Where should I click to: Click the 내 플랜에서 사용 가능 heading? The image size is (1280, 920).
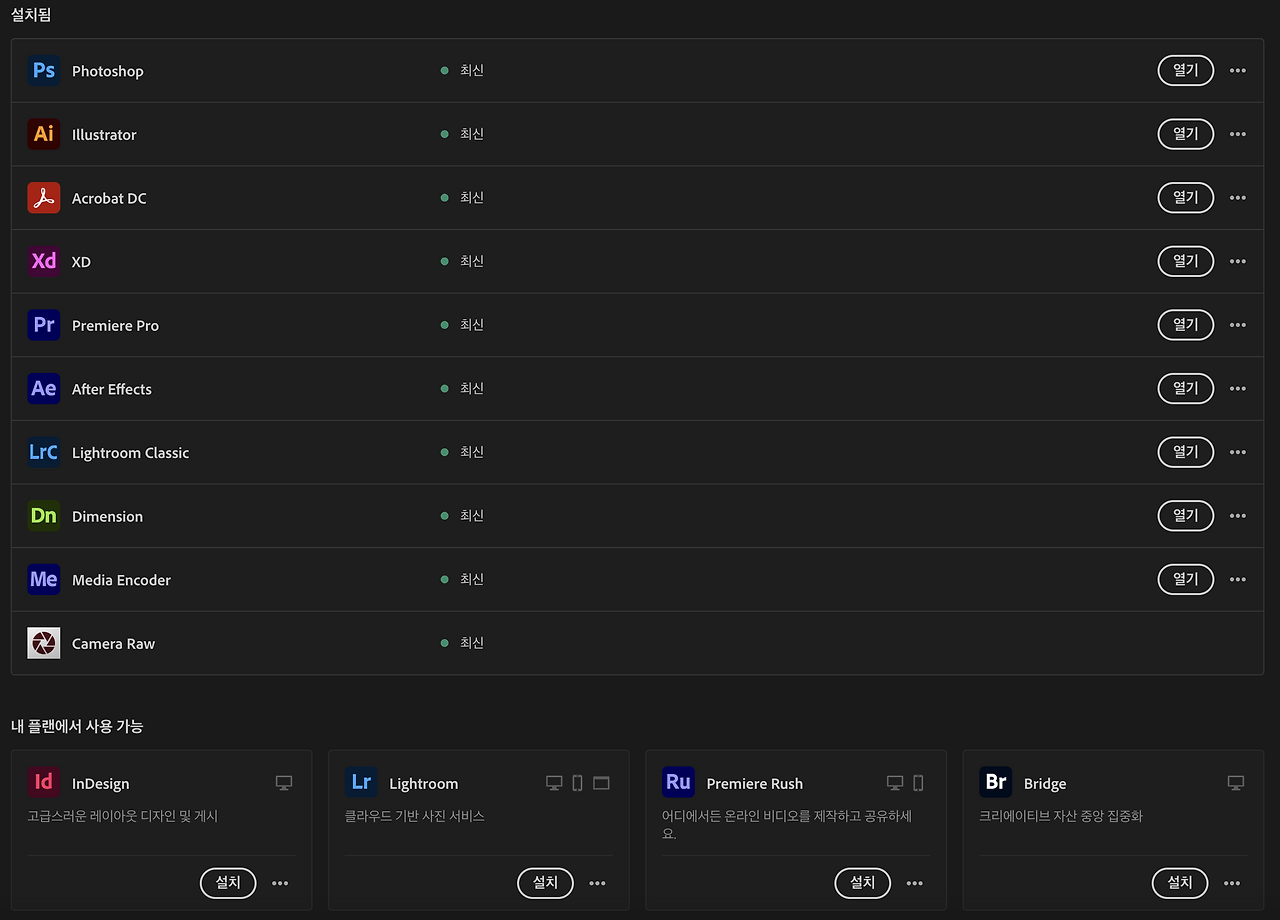pos(77,726)
